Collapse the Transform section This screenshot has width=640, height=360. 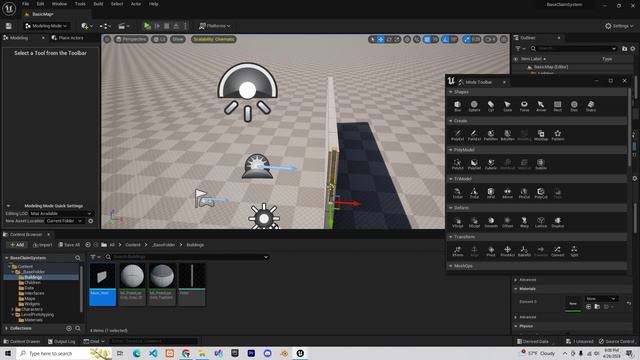point(451,237)
